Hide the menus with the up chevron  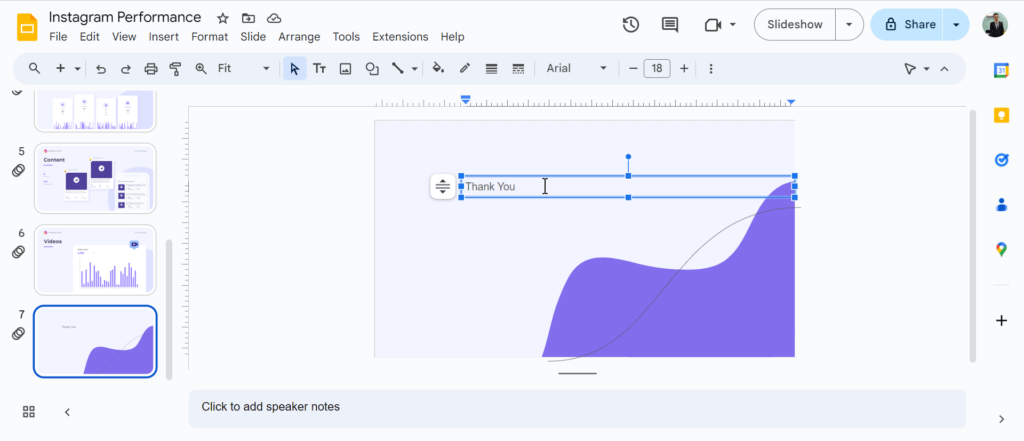[x=944, y=69]
